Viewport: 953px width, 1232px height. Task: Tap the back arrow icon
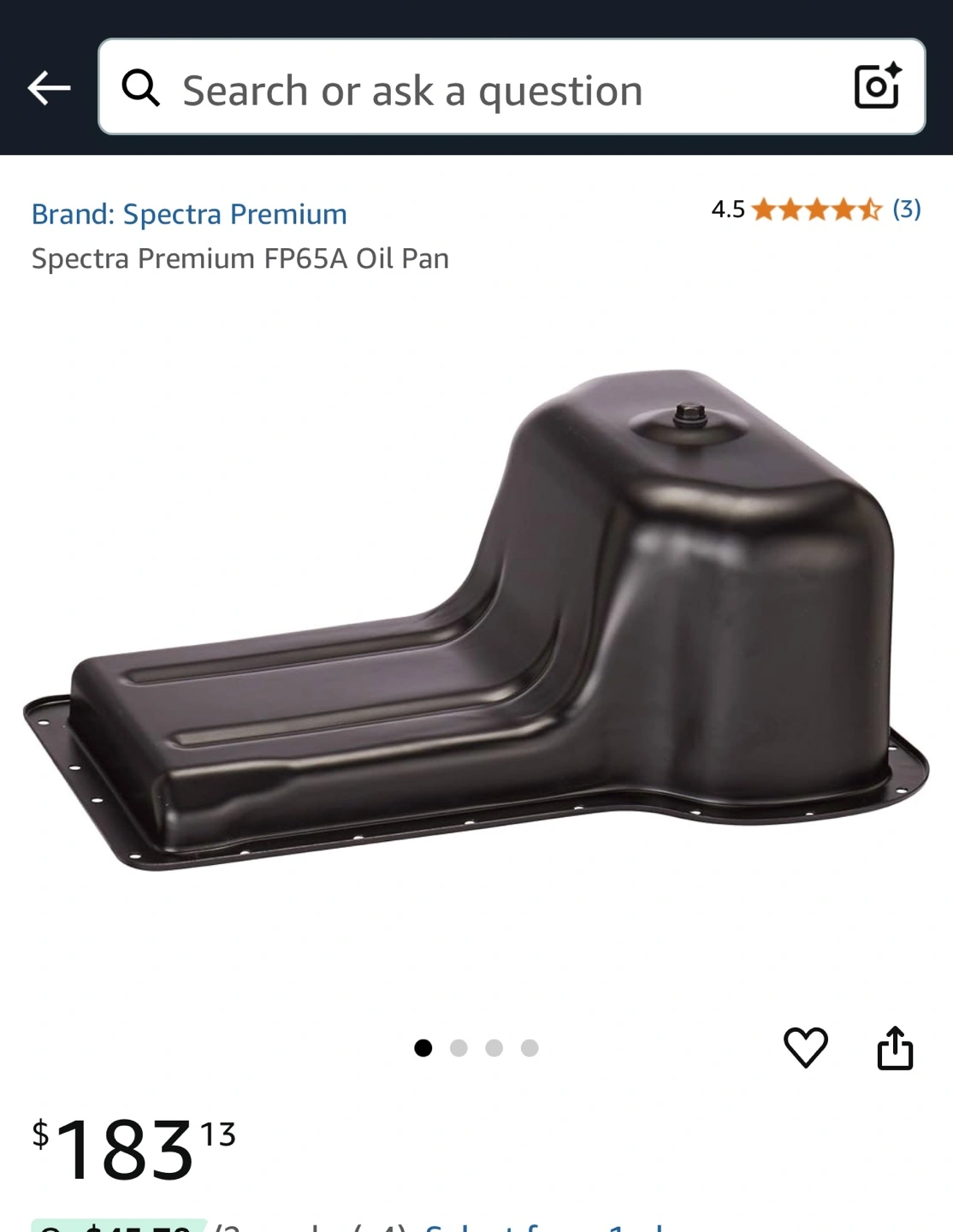point(49,87)
